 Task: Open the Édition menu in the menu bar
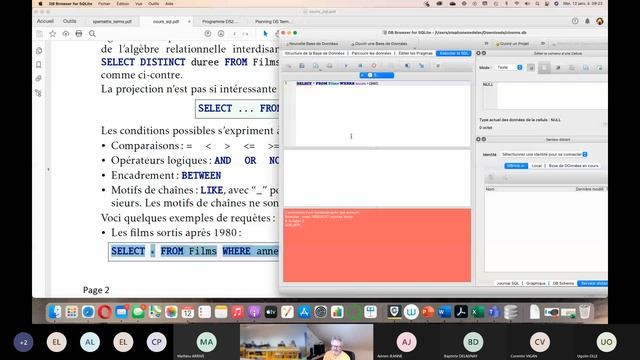coord(122,4)
